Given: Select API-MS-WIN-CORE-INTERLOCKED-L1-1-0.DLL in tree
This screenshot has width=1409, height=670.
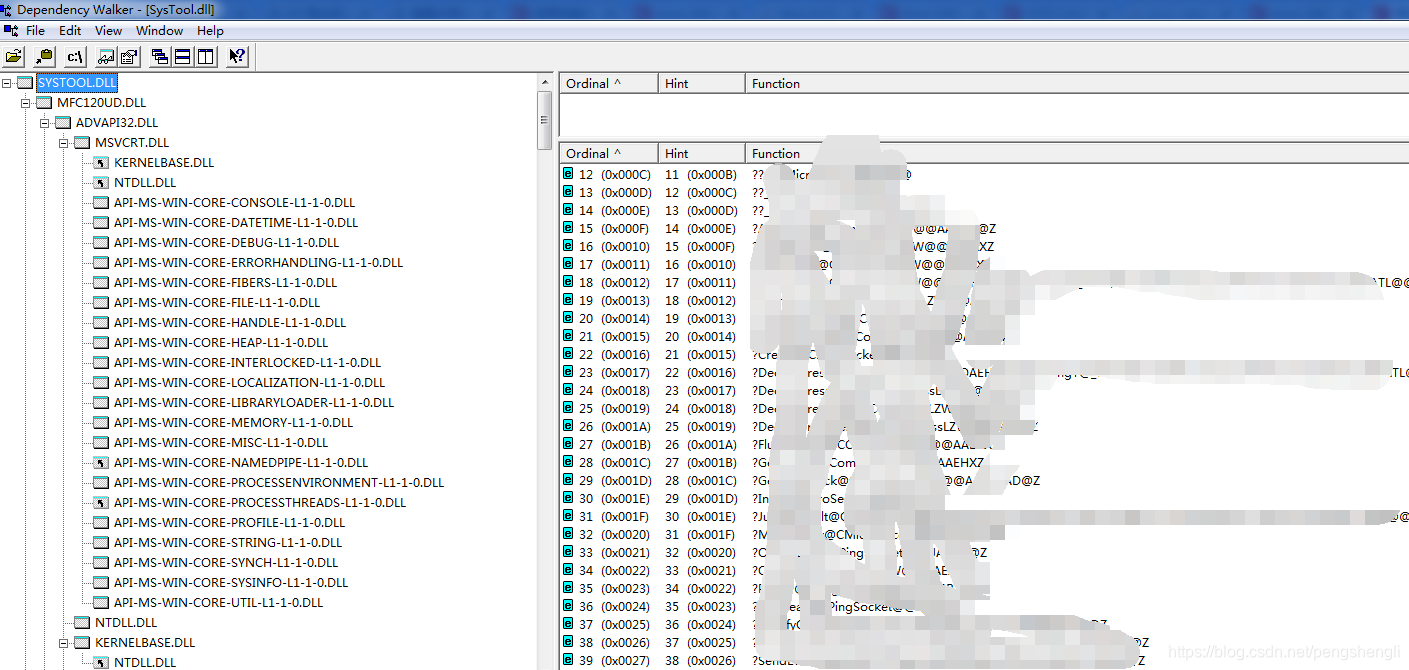Looking at the screenshot, I should [x=247, y=363].
